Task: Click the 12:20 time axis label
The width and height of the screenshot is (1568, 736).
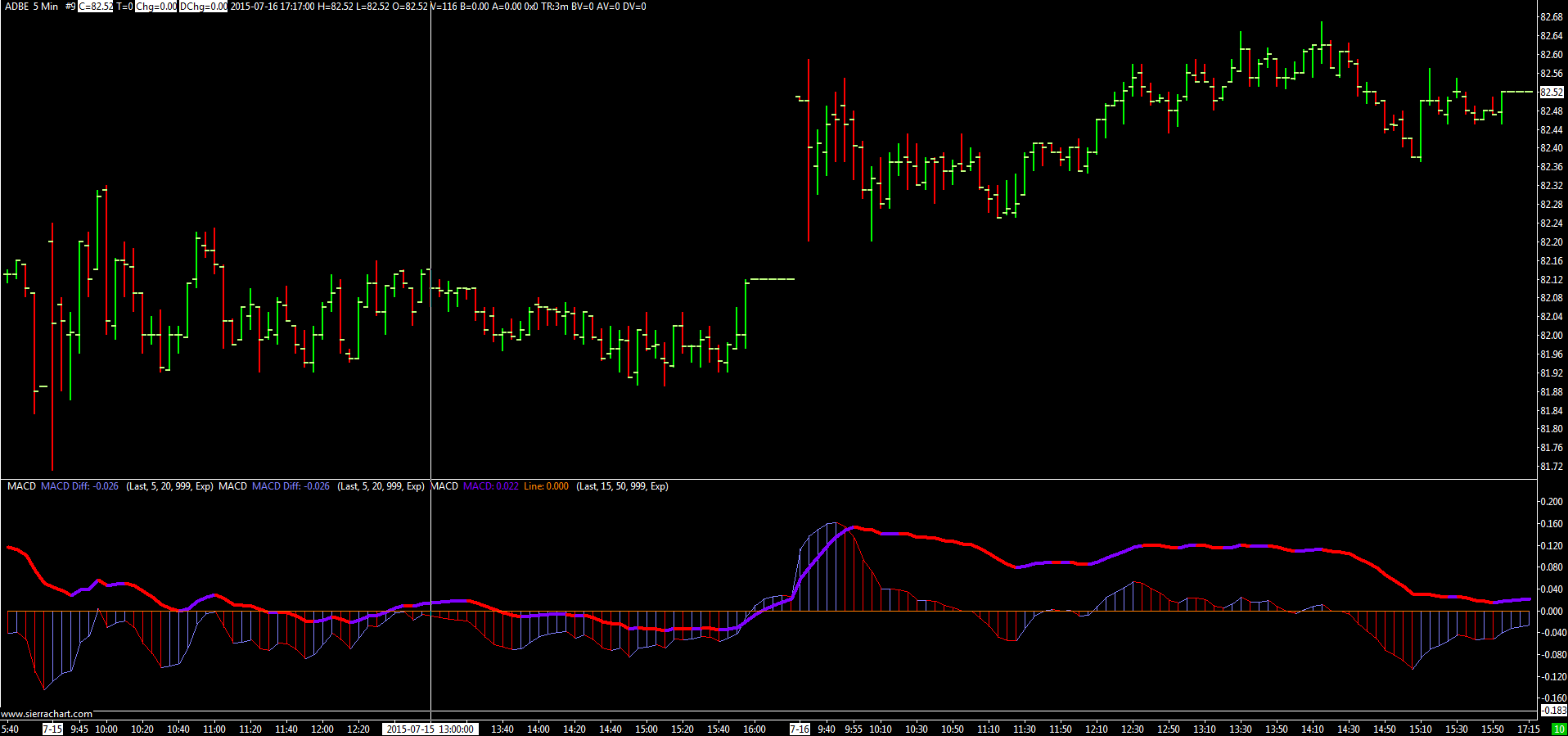Action: 358,729
